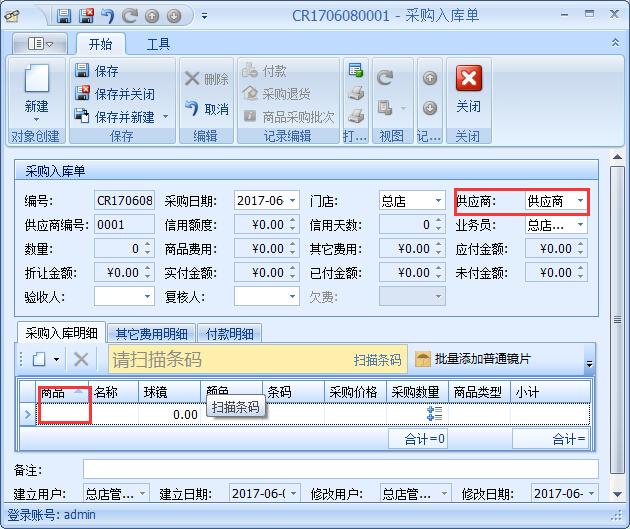This screenshot has height=529, width=630.
Task: Click the 付款 payment button
Action: (x=264, y=71)
